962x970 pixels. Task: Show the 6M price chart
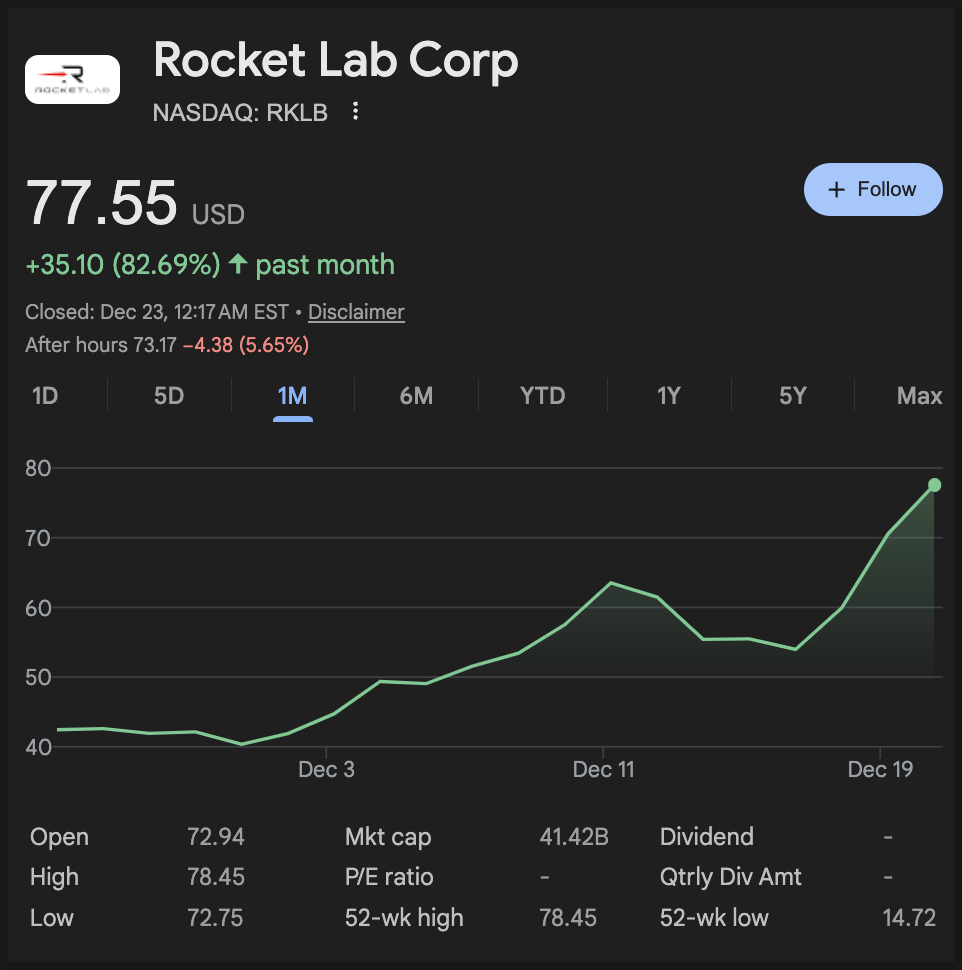coord(416,396)
